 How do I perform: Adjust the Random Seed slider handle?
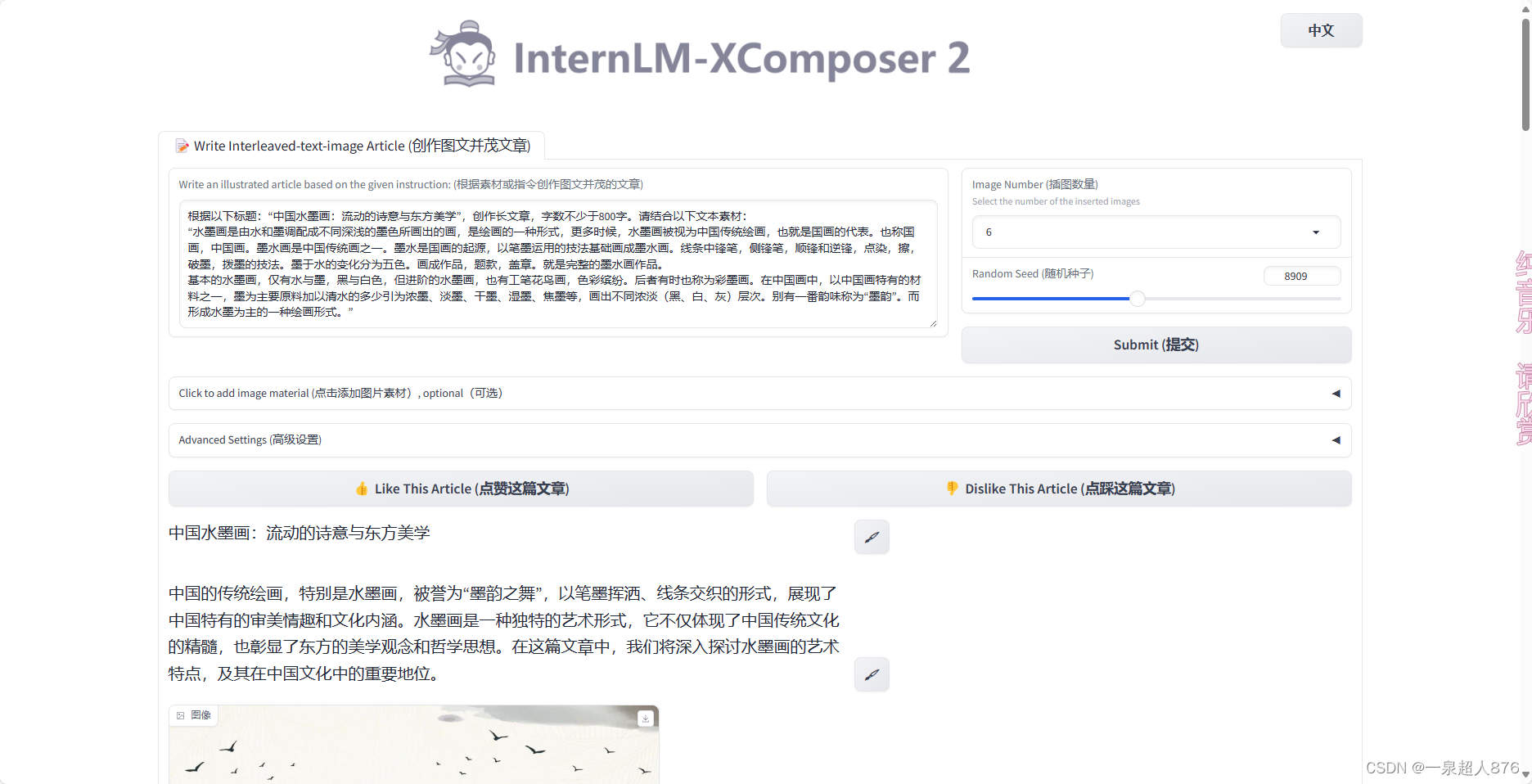tap(1138, 299)
